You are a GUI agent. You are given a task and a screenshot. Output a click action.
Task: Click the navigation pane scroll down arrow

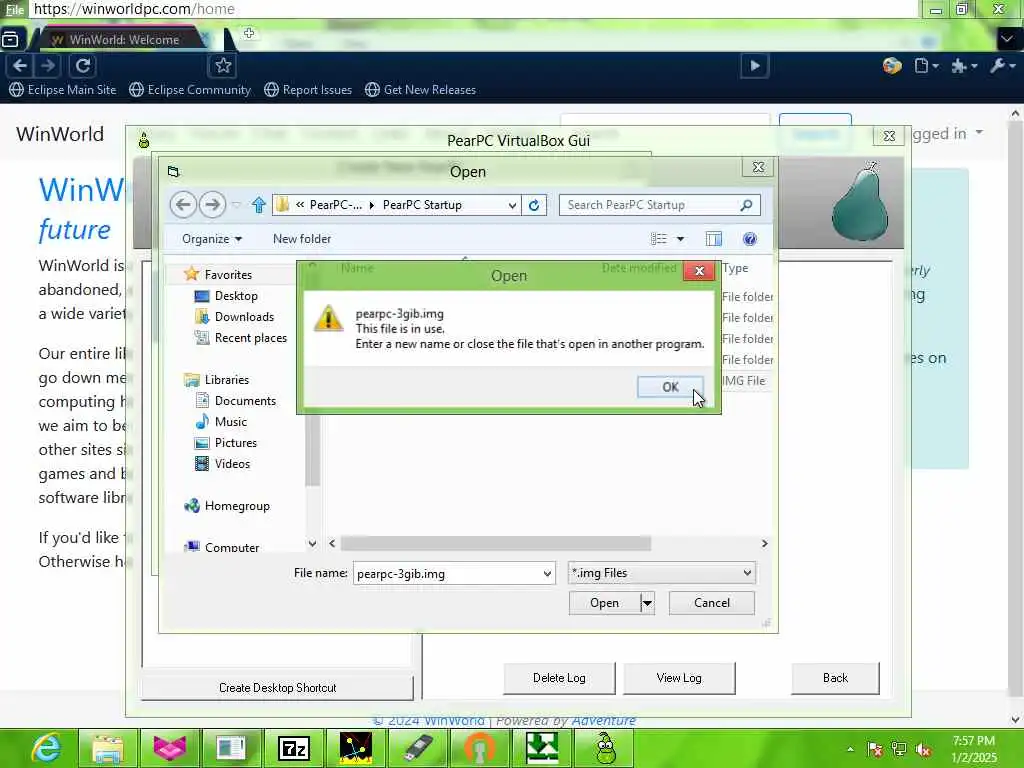(312, 543)
